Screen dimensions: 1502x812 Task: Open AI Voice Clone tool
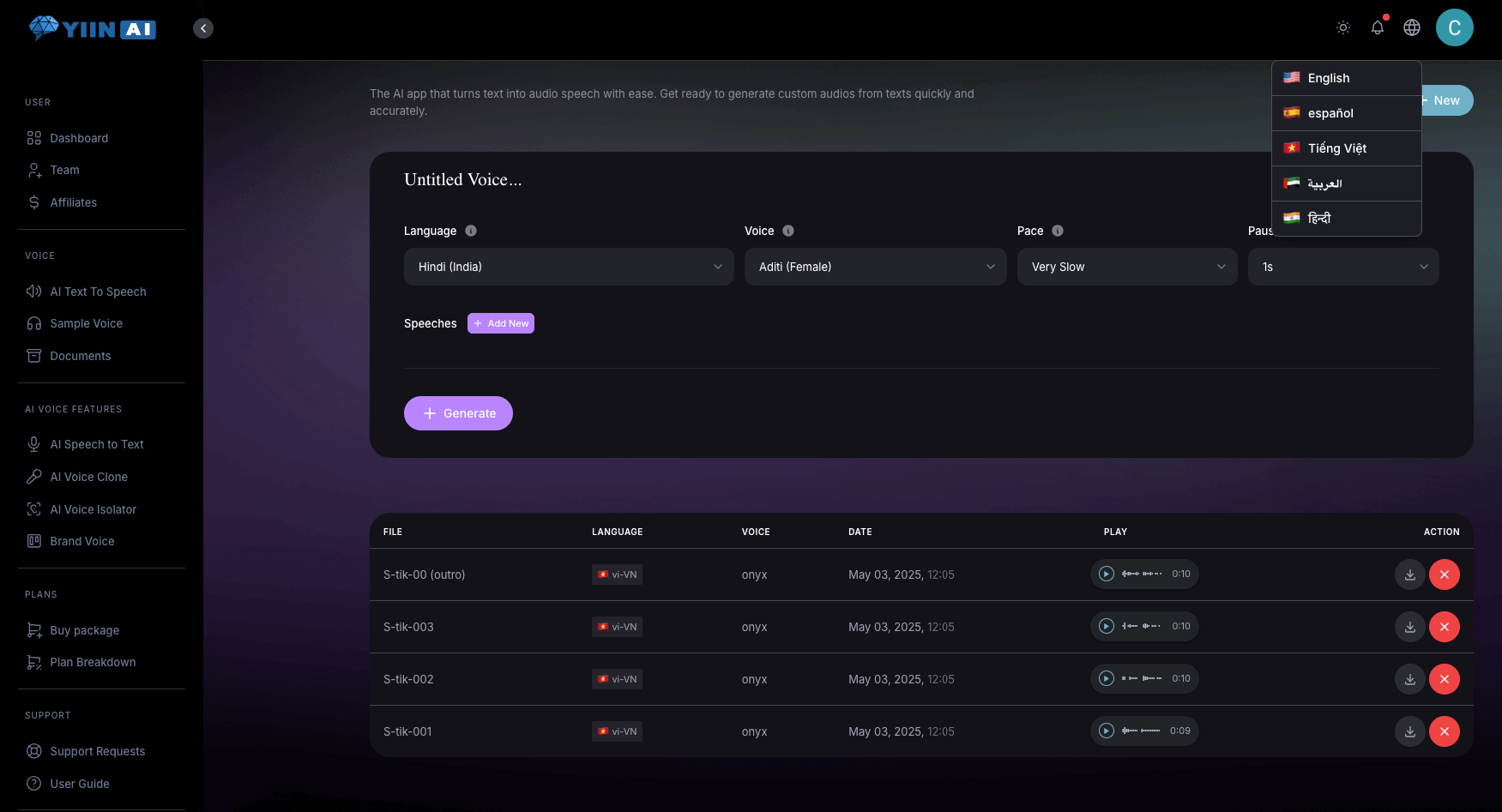pyautogui.click(x=87, y=477)
